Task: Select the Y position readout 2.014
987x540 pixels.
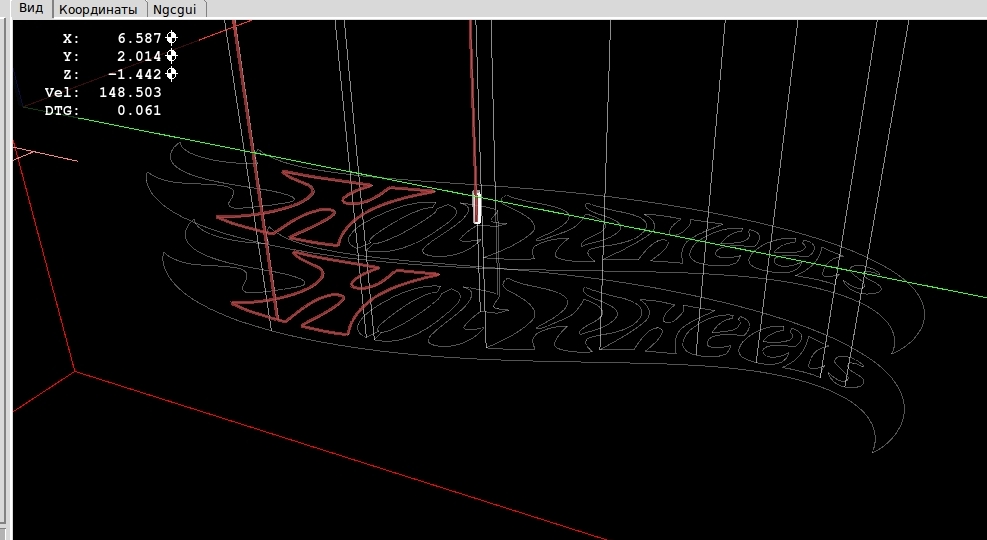Action: [139, 56]
